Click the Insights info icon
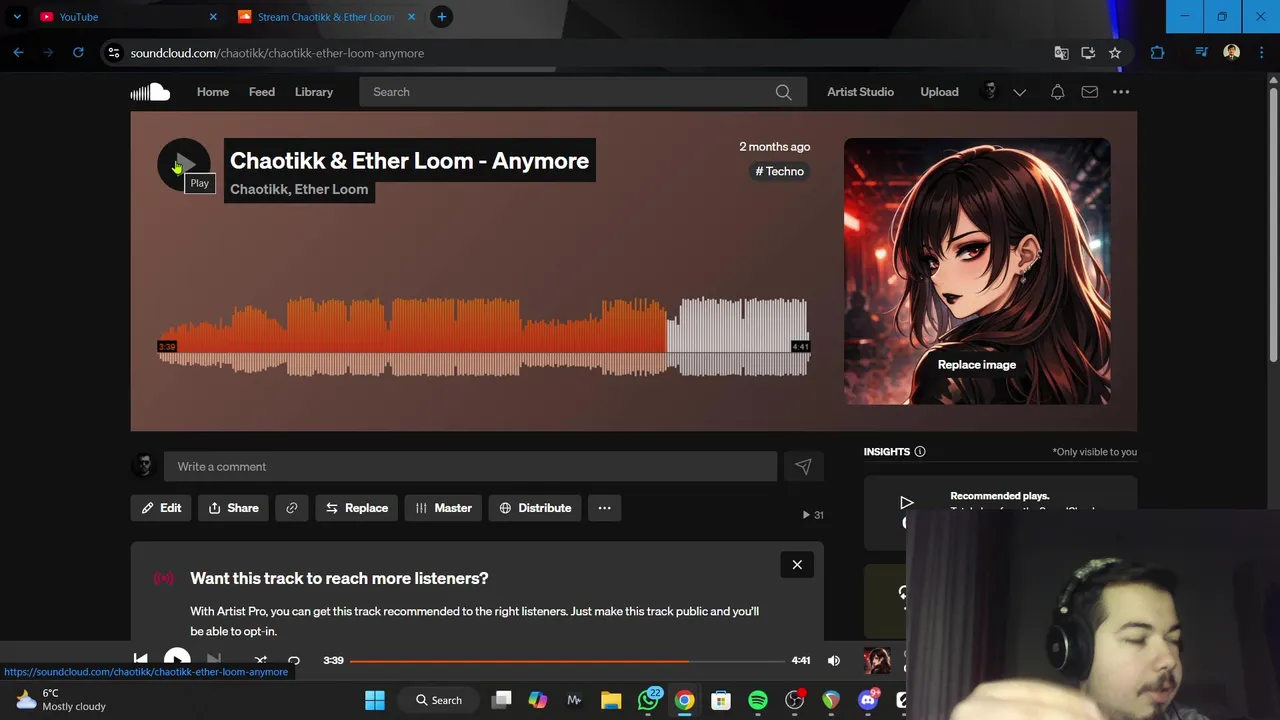 pos(920,452)
